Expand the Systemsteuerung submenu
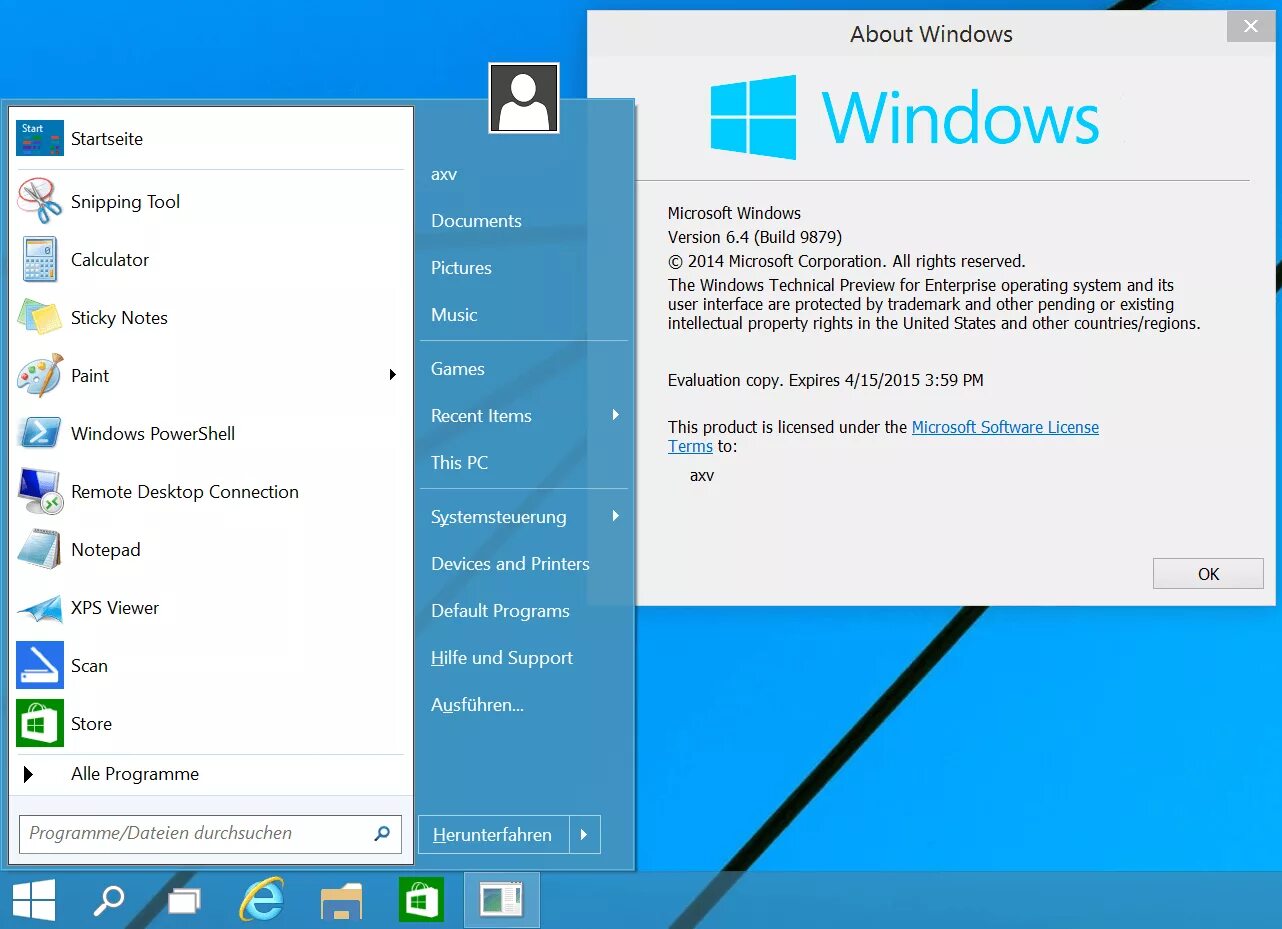 [617, 516]
